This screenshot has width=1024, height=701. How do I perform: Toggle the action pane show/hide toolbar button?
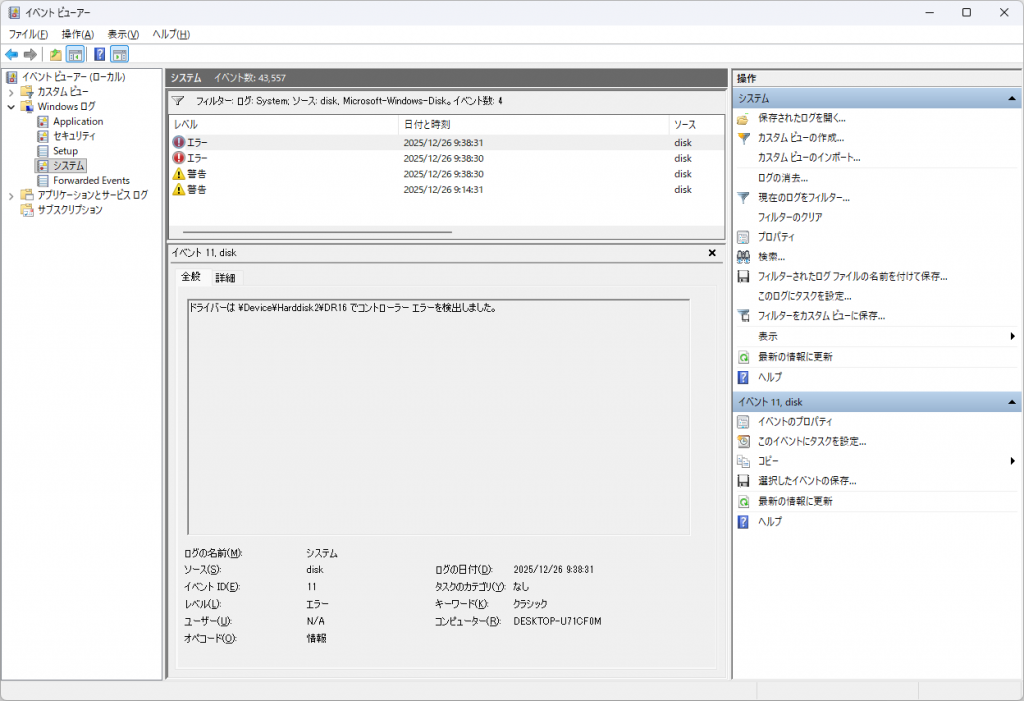(x=119, y=54)
